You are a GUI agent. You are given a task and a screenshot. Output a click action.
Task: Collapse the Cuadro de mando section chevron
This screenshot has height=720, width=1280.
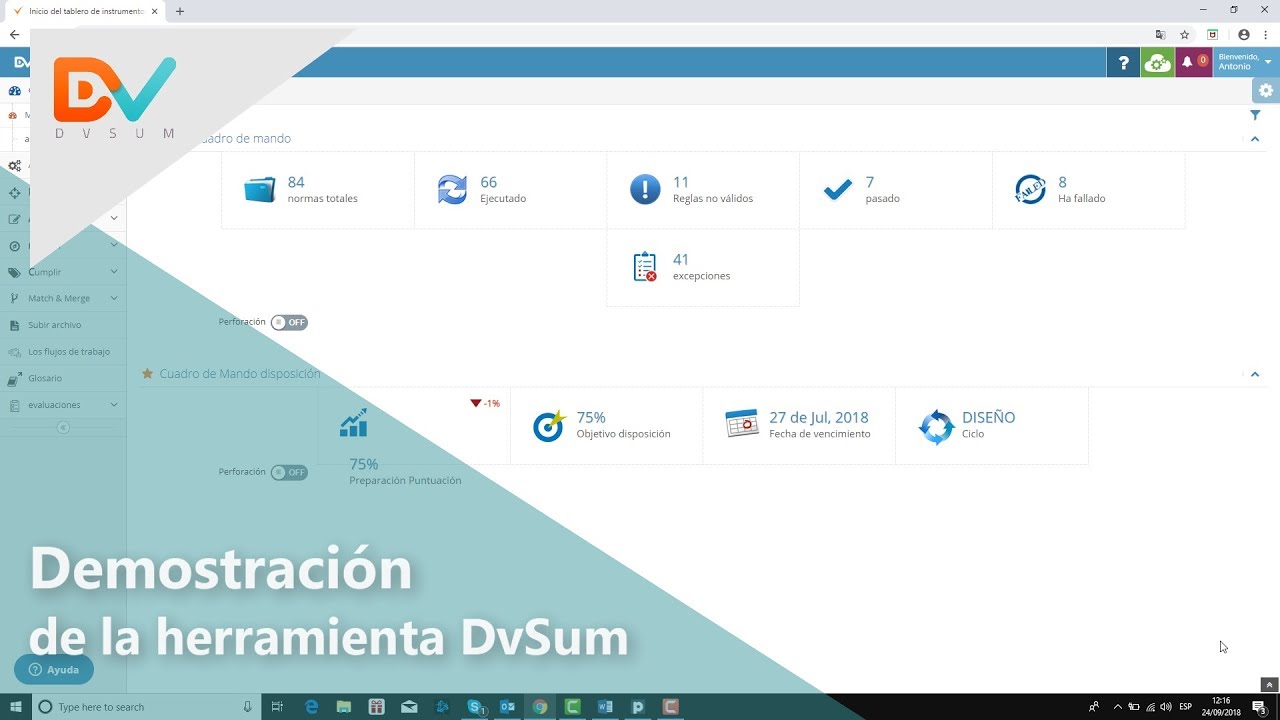(1255, 139)
